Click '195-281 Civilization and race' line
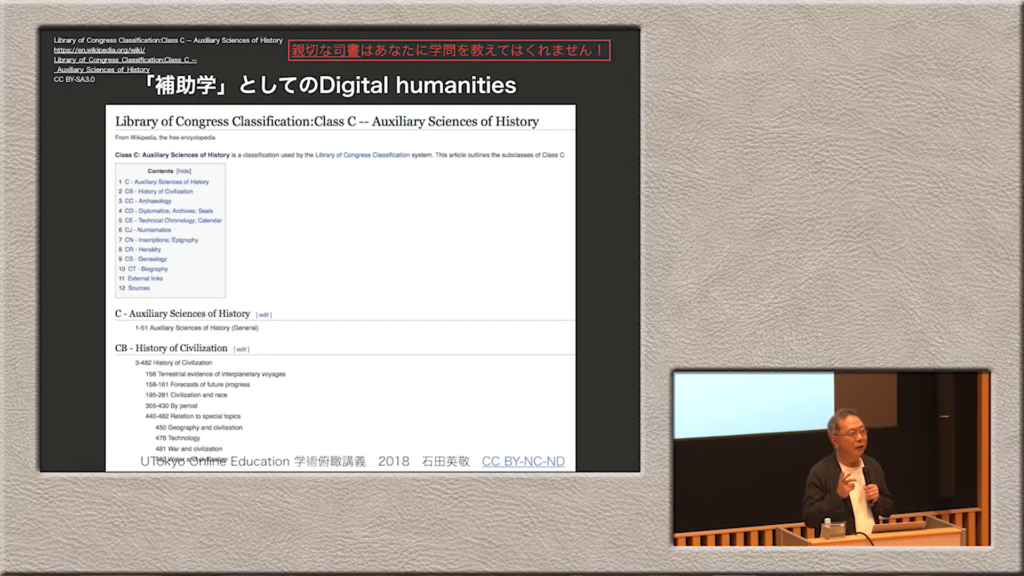 pos(186,395)
